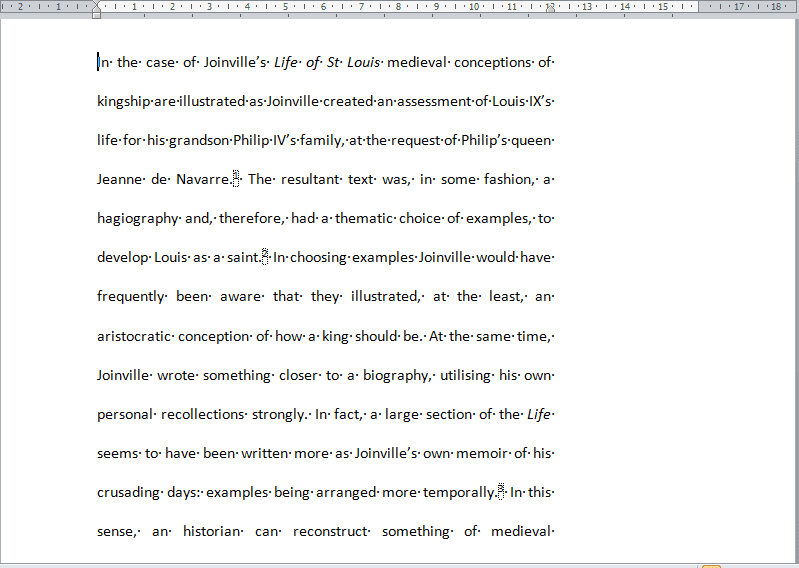
Task: Select the Left Indent box on ruler
Action: point(96,16)
